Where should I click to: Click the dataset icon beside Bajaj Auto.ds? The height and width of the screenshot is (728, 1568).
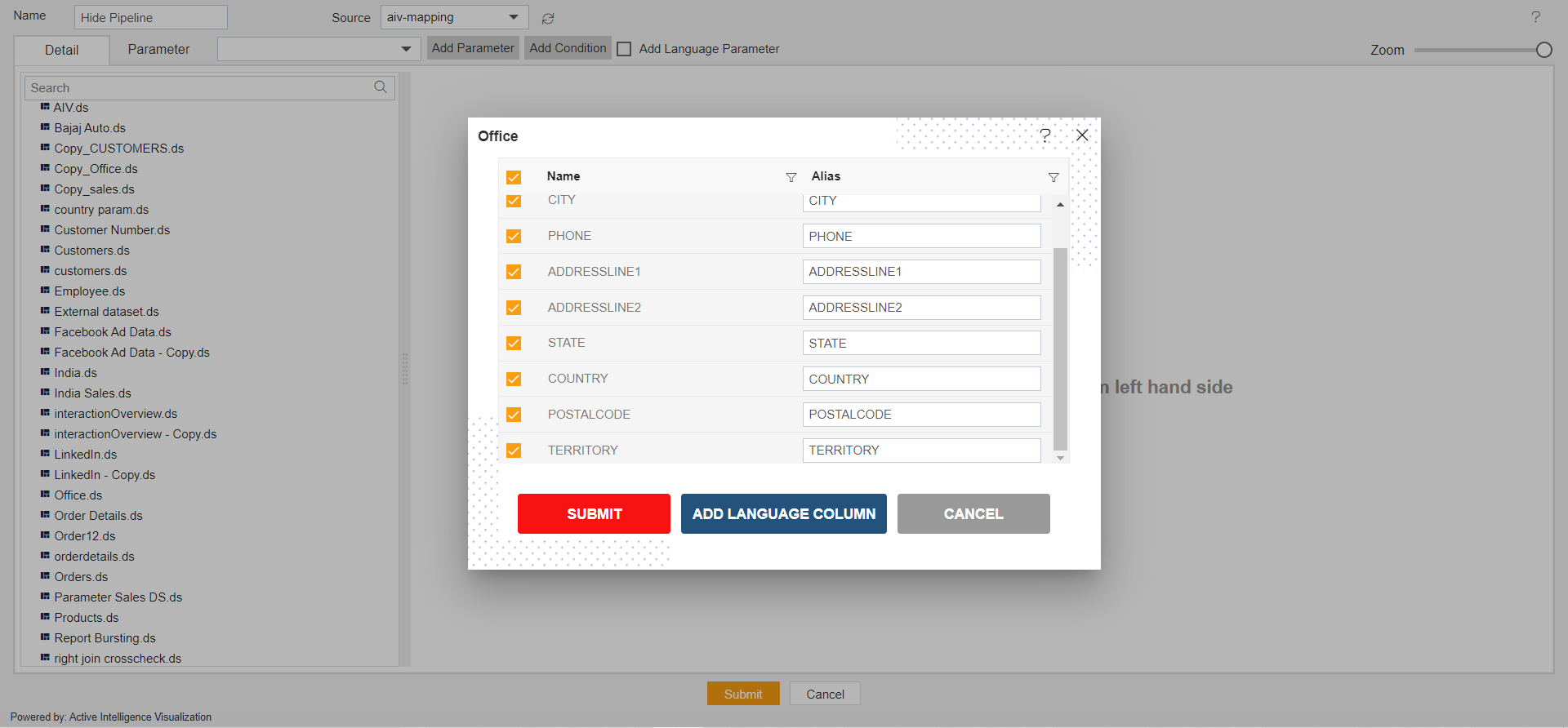pos(45,127)
